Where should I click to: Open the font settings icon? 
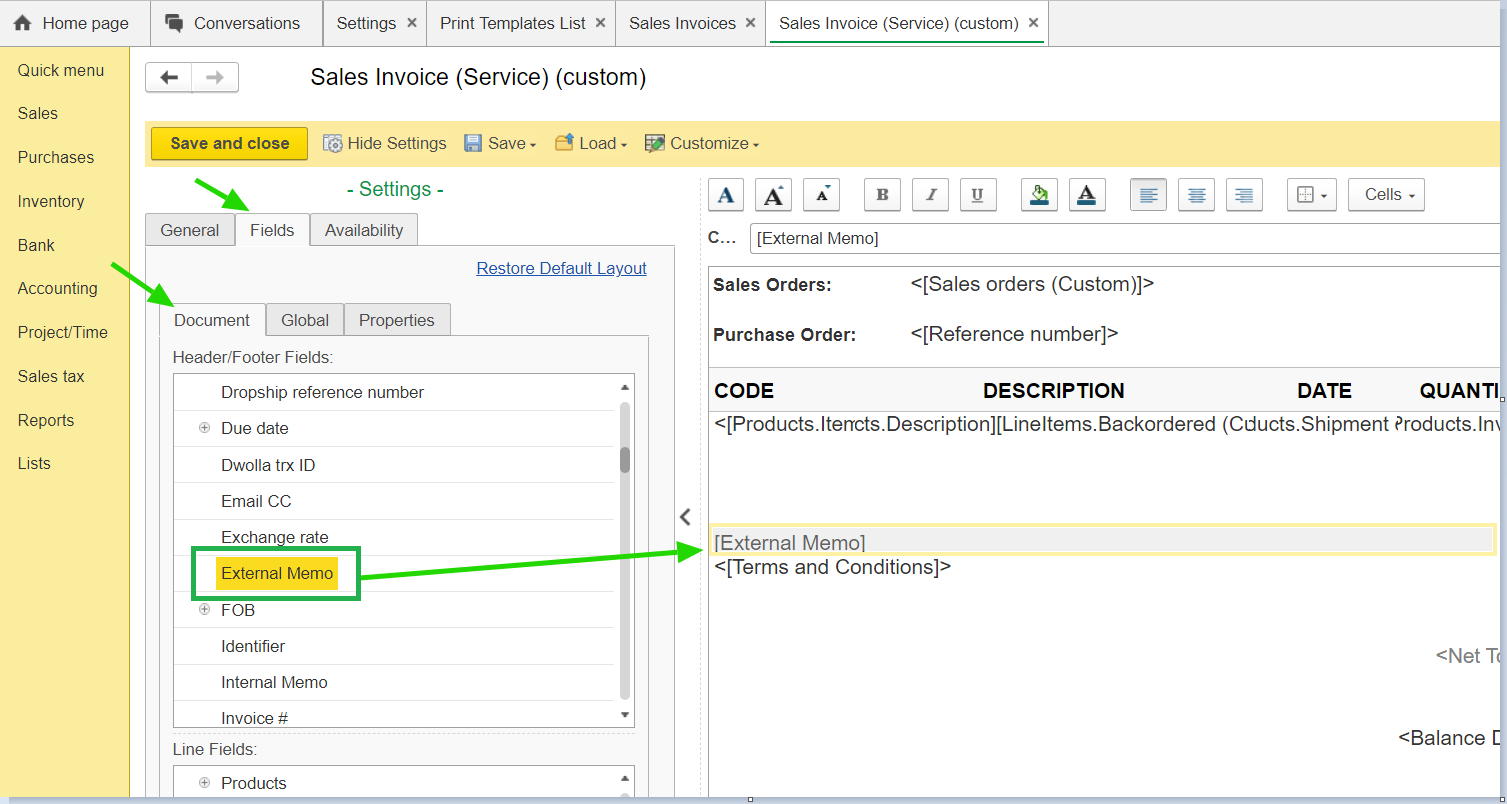click(726, 195)
